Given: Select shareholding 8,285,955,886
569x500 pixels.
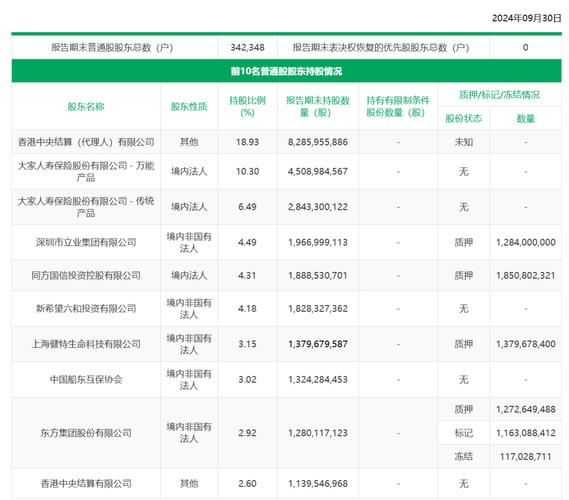Looking at the screenshot, I should 318,142.
